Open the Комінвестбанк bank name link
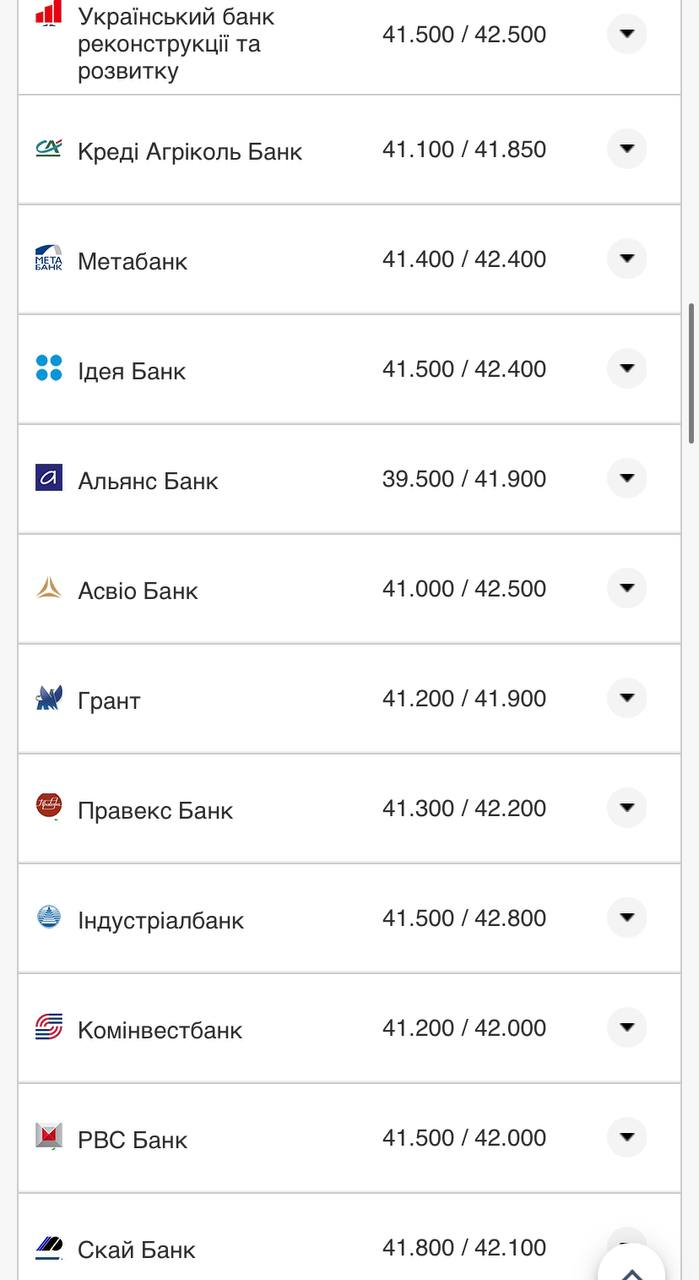The height and width of the screenshot is (1280, 699). [x=160, y=1030]
